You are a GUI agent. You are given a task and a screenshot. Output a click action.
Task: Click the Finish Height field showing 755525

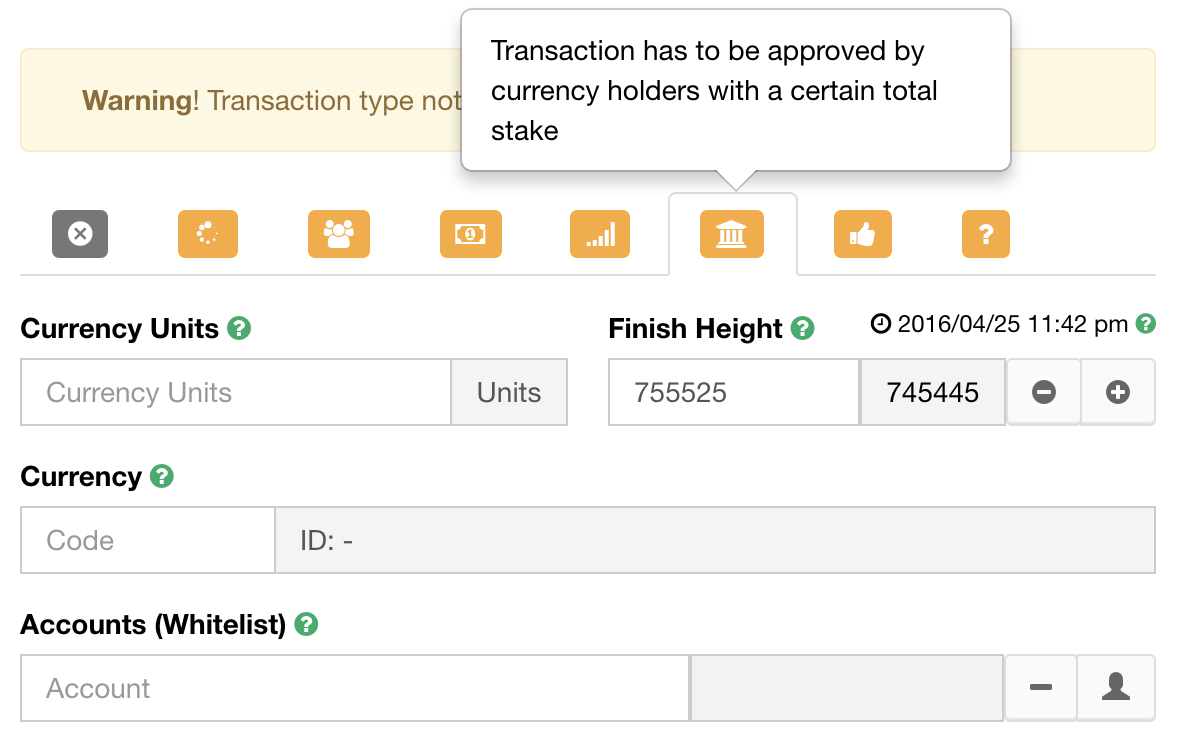click(x=734, y=392)
